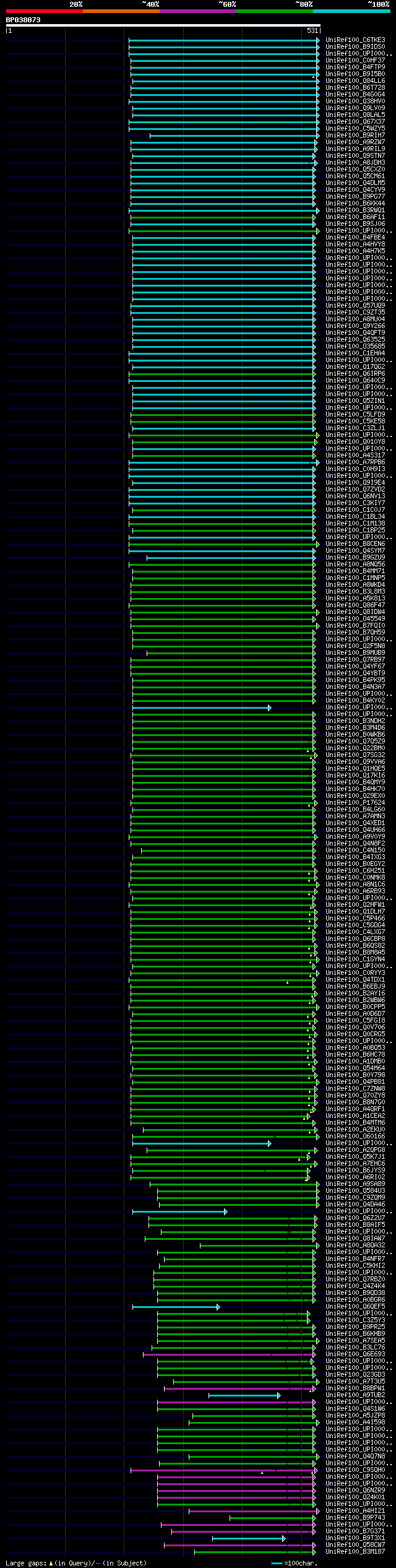The height and width of the screenshot is (1568, 396).
Task: Select UniRef100_Q7Q5Z9 in the hit list
Action: coord(355,742)
